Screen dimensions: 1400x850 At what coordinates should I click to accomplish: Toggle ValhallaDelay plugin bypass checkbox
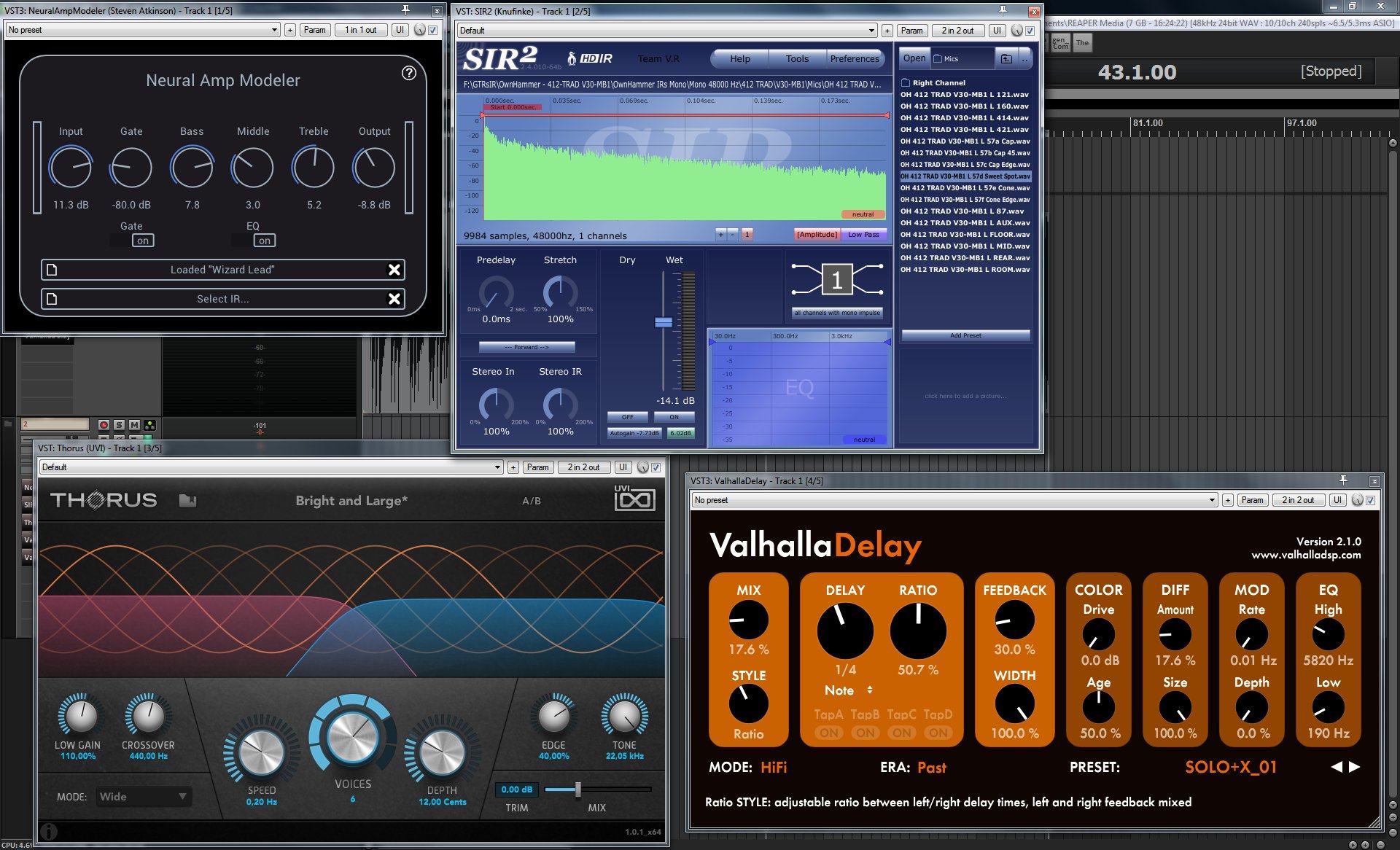1371,500
